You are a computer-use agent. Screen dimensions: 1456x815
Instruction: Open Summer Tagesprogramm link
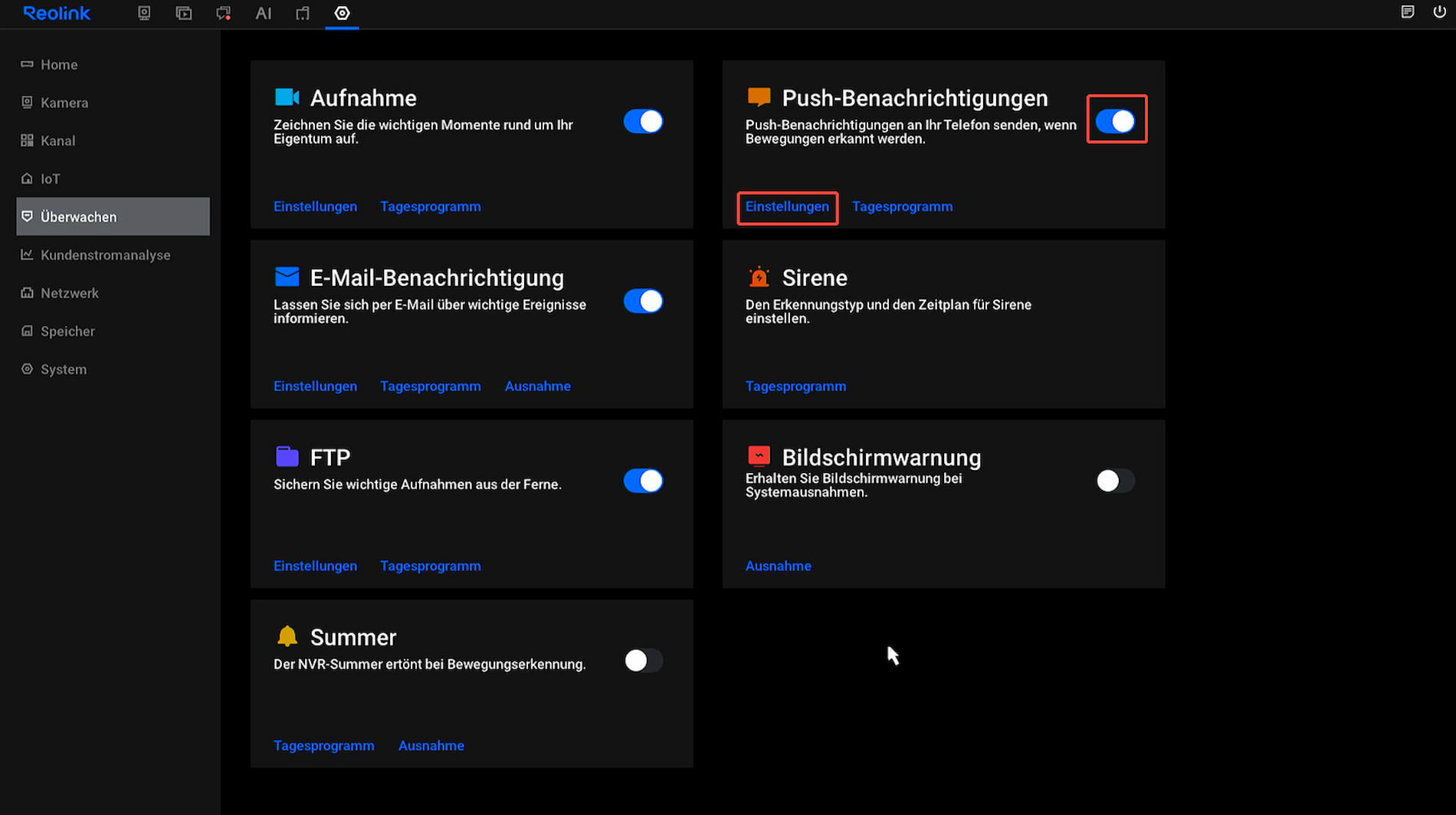[324, 746]
